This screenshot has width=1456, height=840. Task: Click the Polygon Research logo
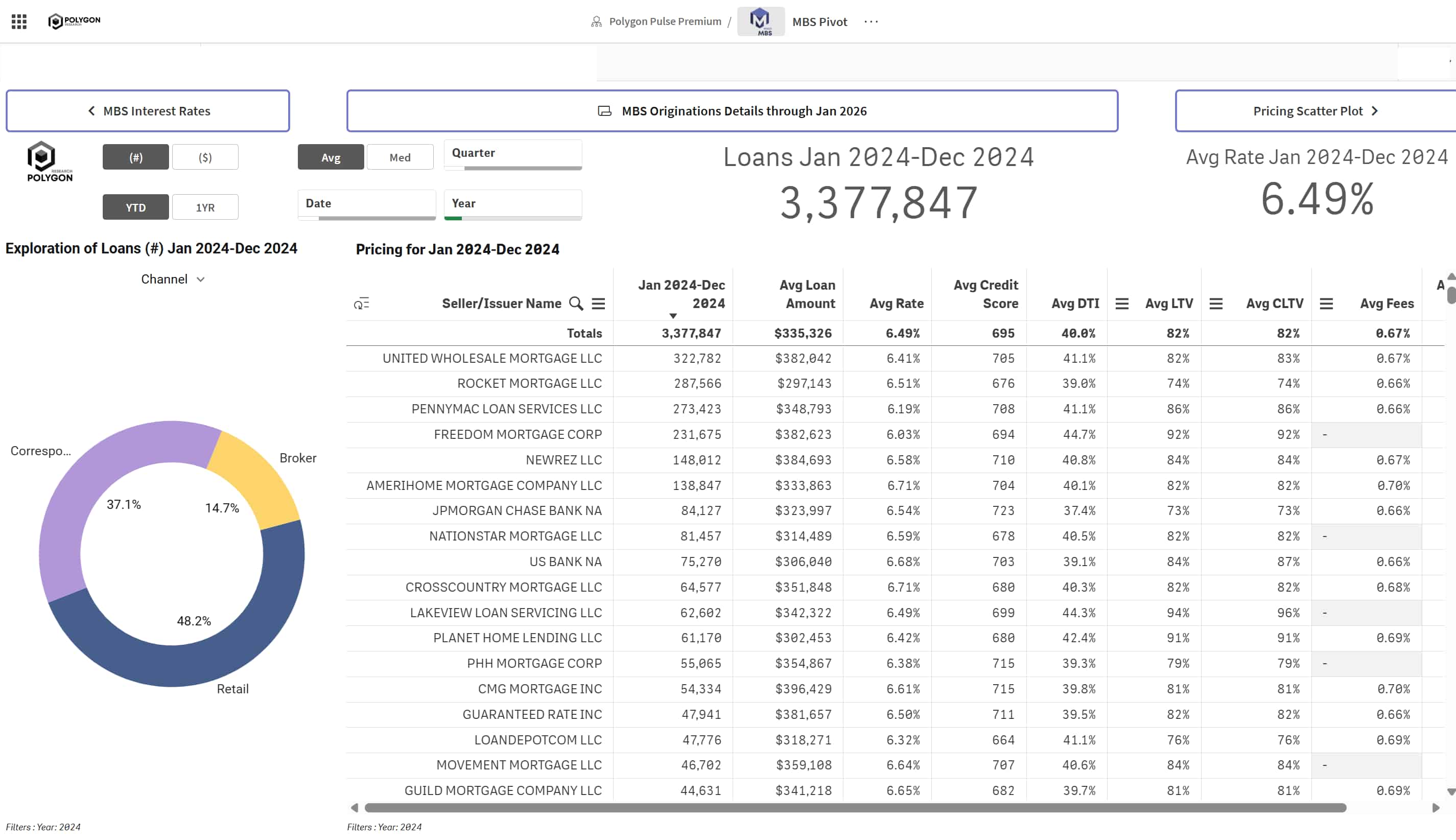point(74,21)
